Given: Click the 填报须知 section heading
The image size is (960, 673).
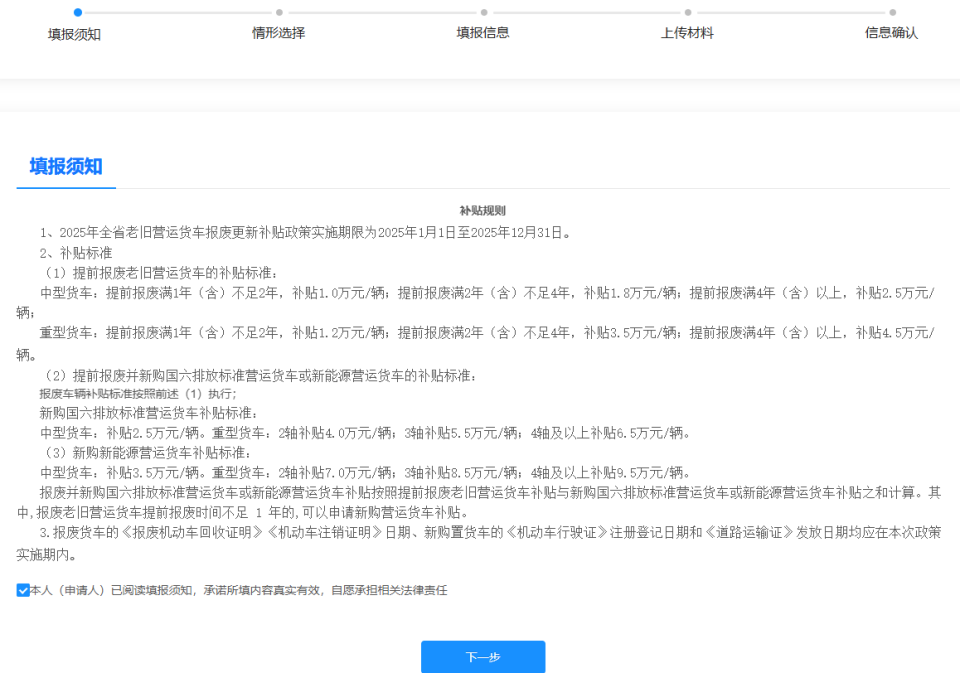Looking at the screenshot, I should pos(65,165).
